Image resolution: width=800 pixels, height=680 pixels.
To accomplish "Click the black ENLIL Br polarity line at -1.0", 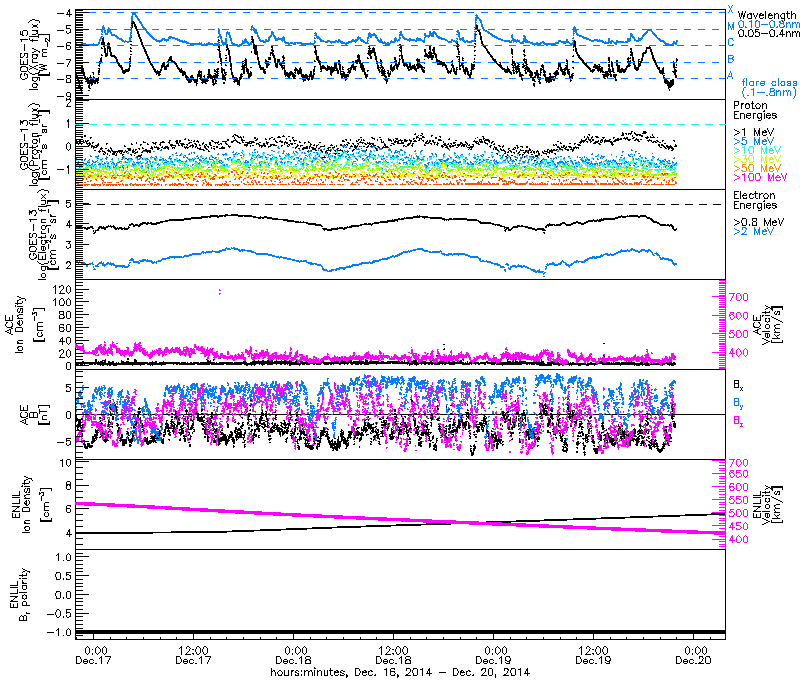I will tap(400, 633).
